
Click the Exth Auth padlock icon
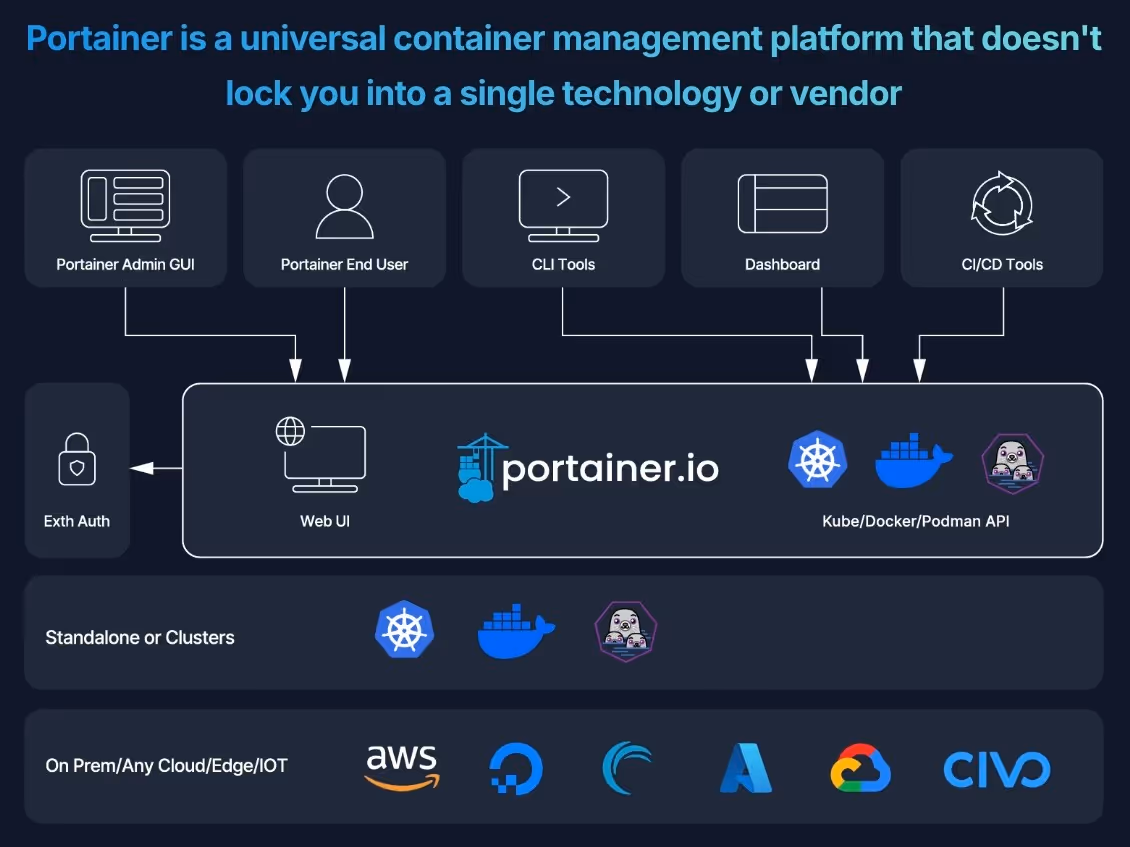click(77, 459)
